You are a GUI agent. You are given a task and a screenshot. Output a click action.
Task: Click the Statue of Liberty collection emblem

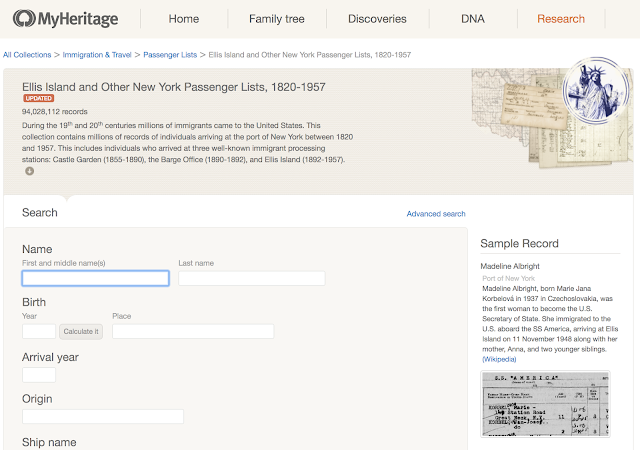[596, 91]
